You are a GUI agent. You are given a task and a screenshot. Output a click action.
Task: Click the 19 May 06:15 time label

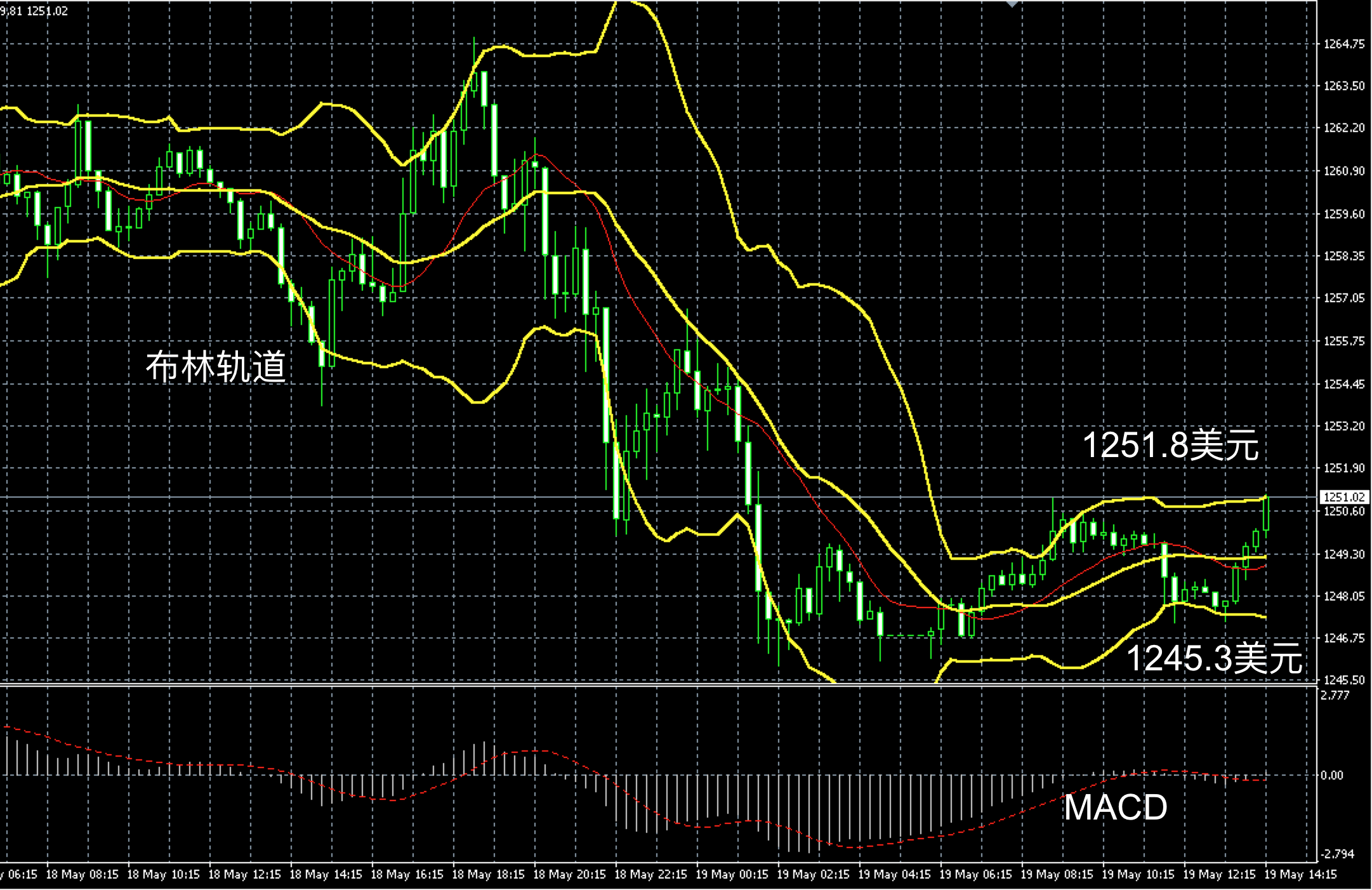coord(975,875)
